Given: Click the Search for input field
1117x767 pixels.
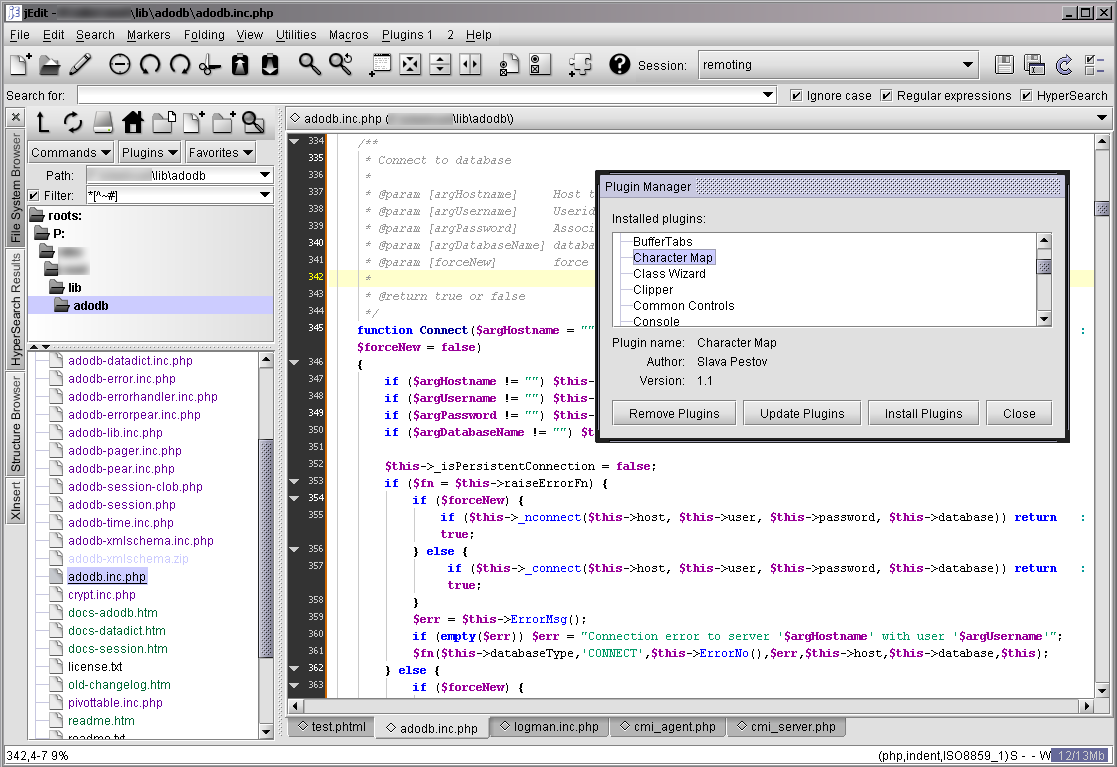Looking at the screenshot, I should 420,95.
